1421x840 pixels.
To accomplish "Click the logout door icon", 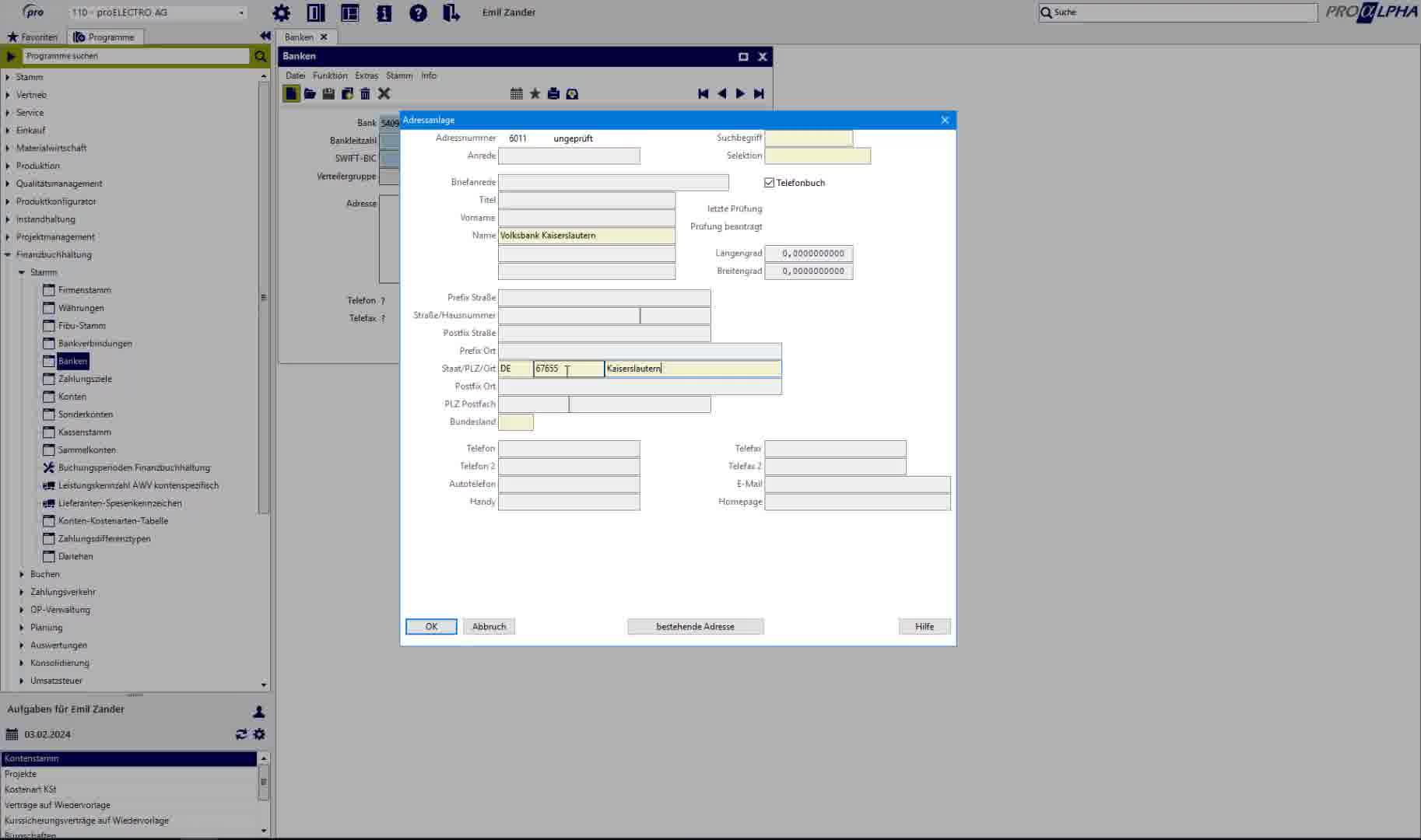I will (451, 12).
